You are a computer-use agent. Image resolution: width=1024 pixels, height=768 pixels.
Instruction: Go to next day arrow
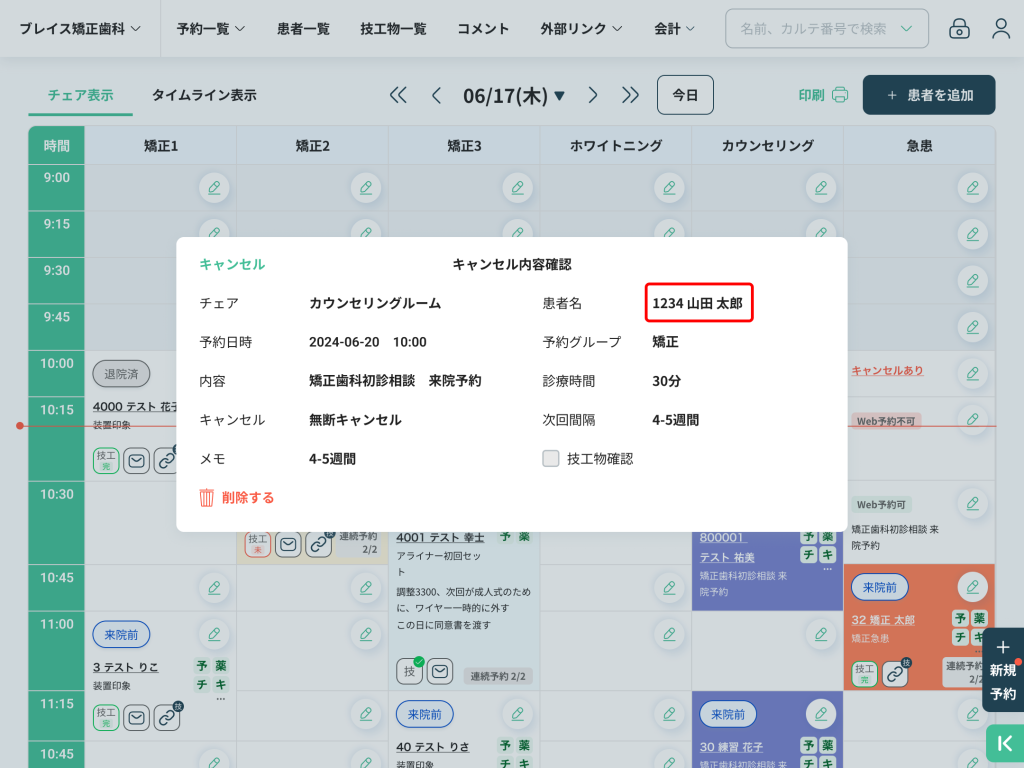(x=593, y=95)
